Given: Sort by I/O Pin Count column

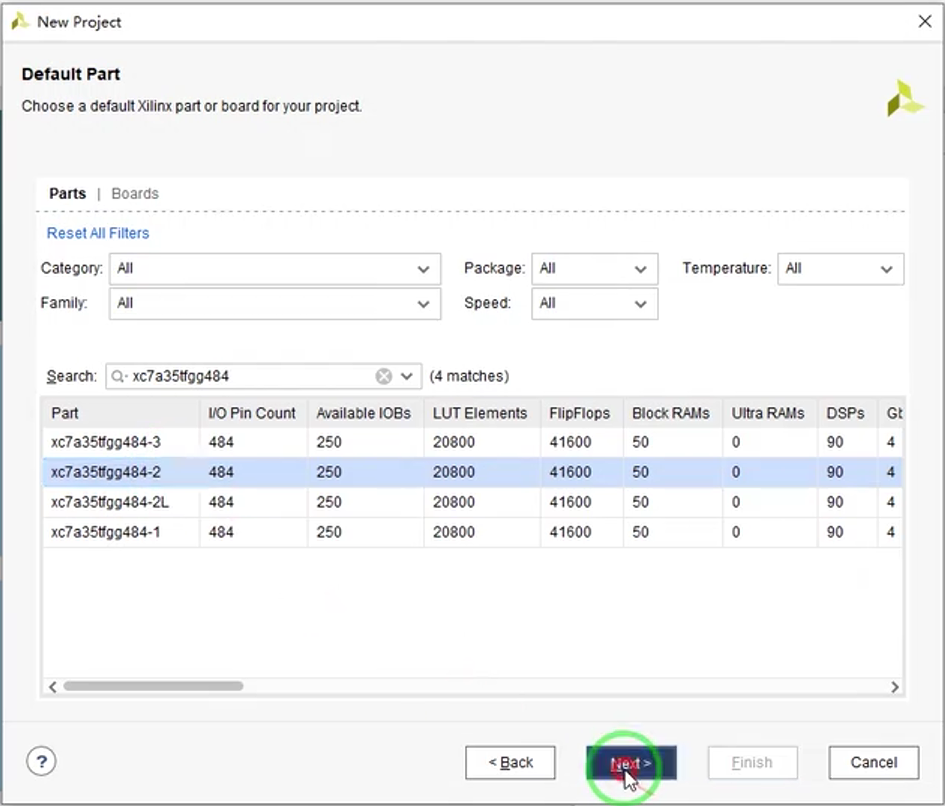Looking at the screenshot, I should (254, 413).
